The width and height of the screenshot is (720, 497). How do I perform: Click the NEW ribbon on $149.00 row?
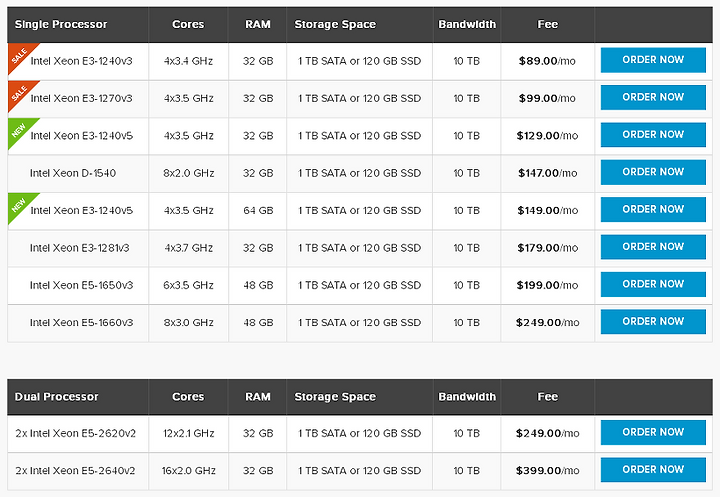click(19, 205)
